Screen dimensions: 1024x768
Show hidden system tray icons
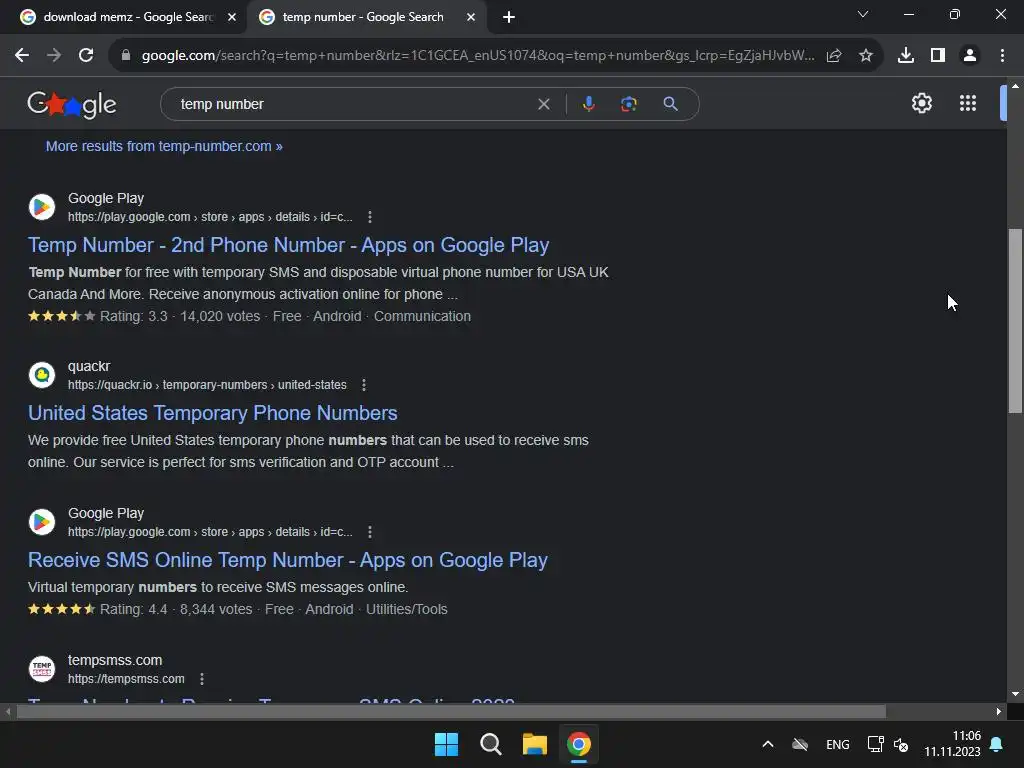[x=768, y=744]
